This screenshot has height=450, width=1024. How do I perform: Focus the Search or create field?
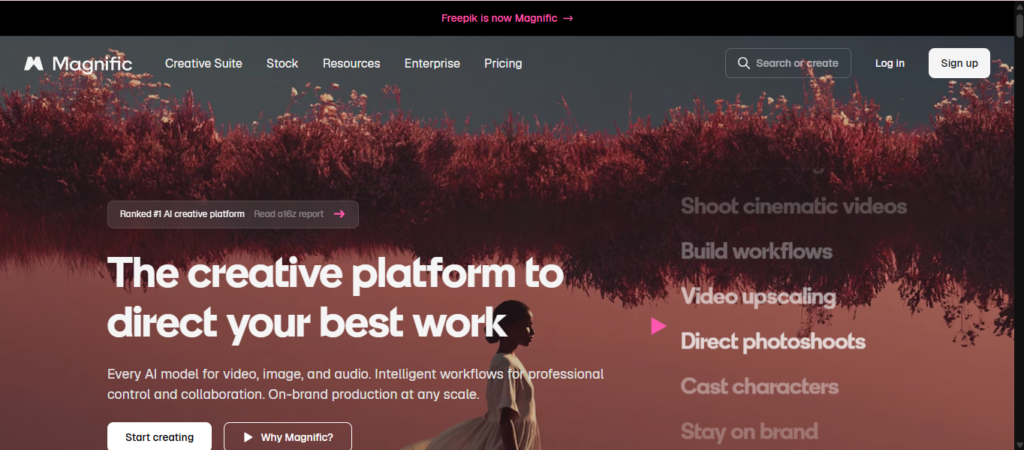[788, 63]
